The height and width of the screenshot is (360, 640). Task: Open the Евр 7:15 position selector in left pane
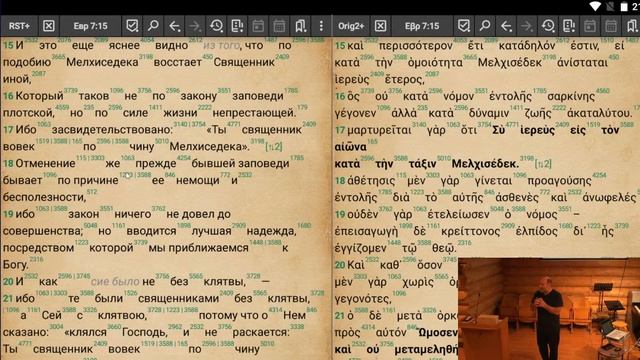pos(91,26)
